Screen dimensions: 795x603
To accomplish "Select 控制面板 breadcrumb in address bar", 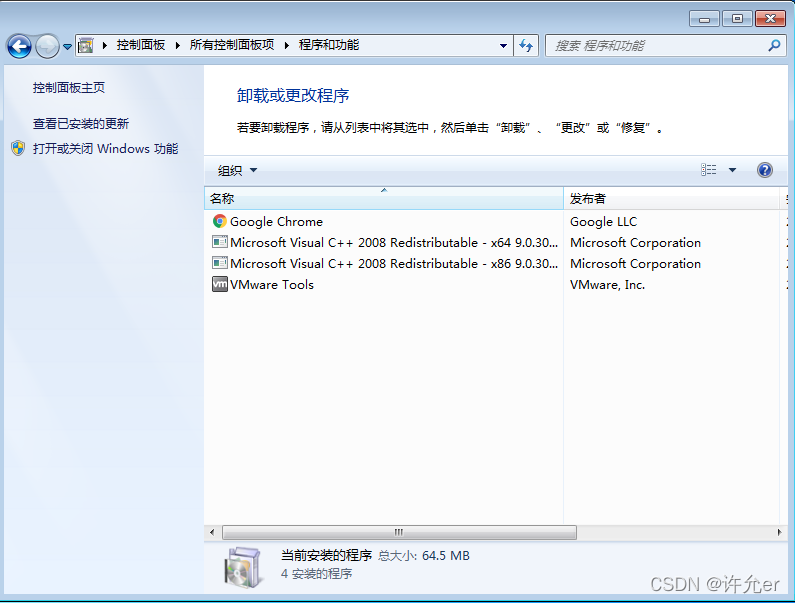I will [141, 45].
